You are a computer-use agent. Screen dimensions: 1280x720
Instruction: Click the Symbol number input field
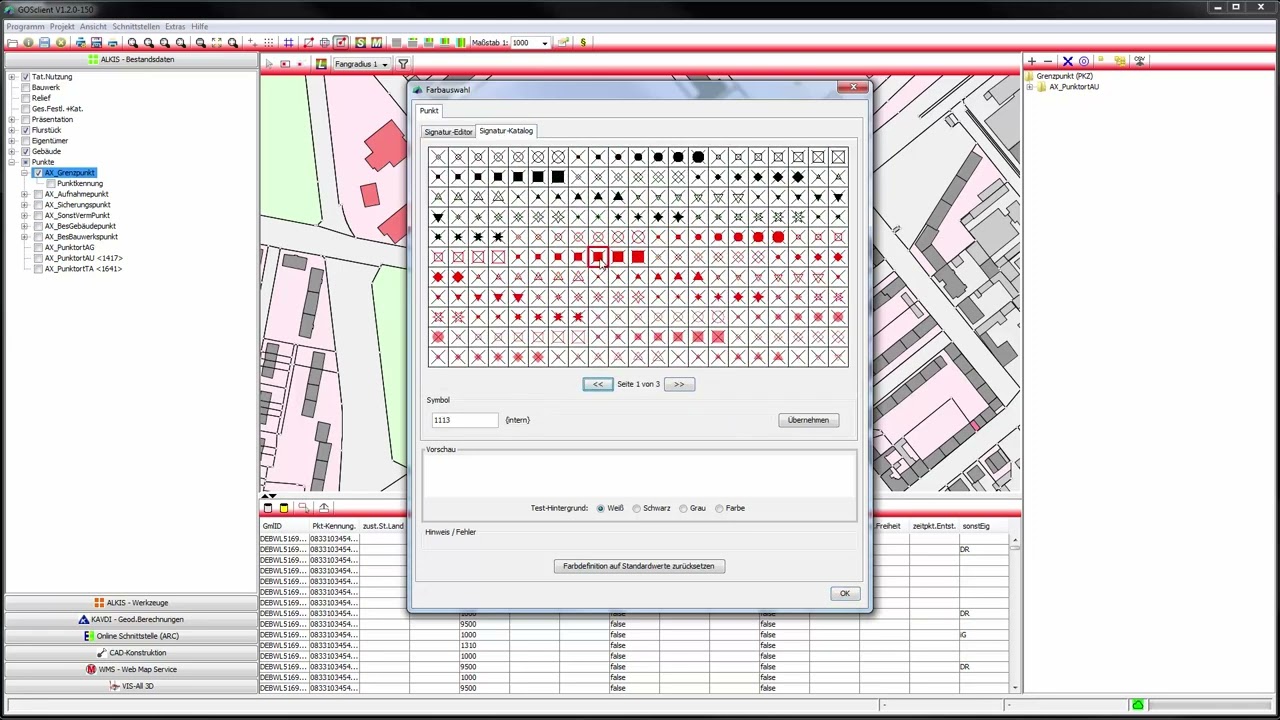point(464,420)
